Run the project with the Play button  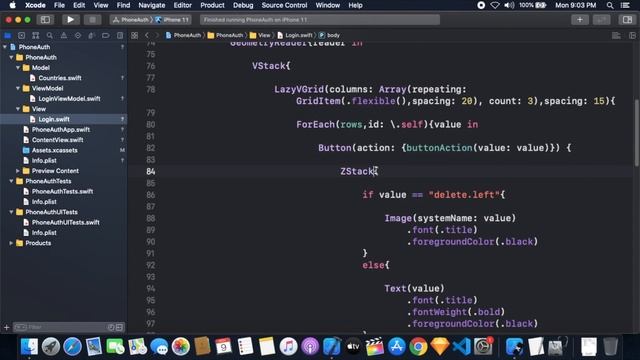(70, 20)
